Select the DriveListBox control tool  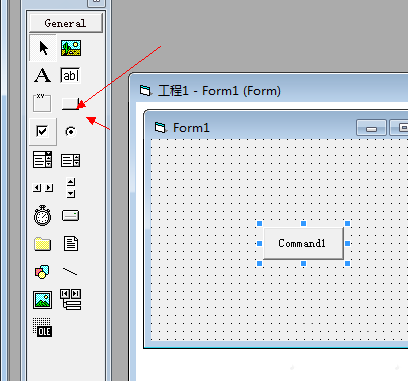[x=70, y=216]
